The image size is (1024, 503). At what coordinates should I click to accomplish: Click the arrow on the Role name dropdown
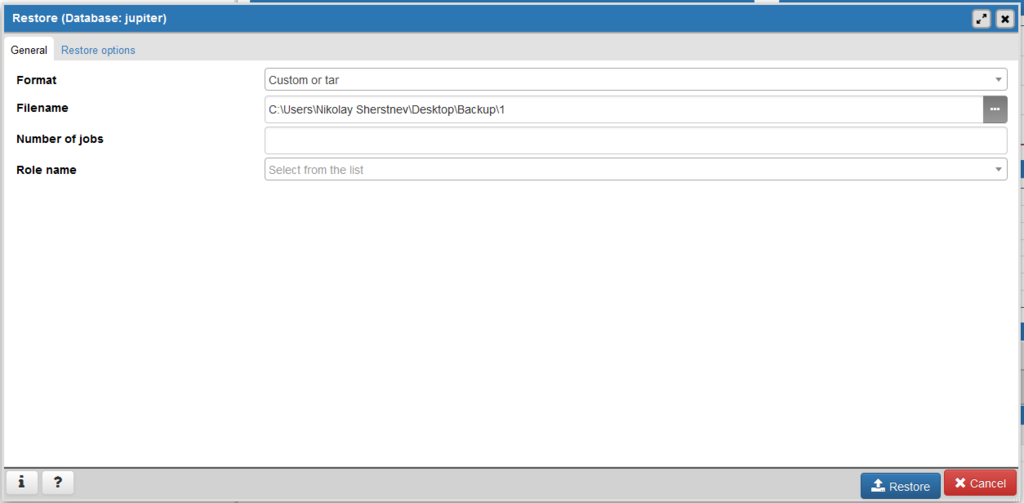998,170
